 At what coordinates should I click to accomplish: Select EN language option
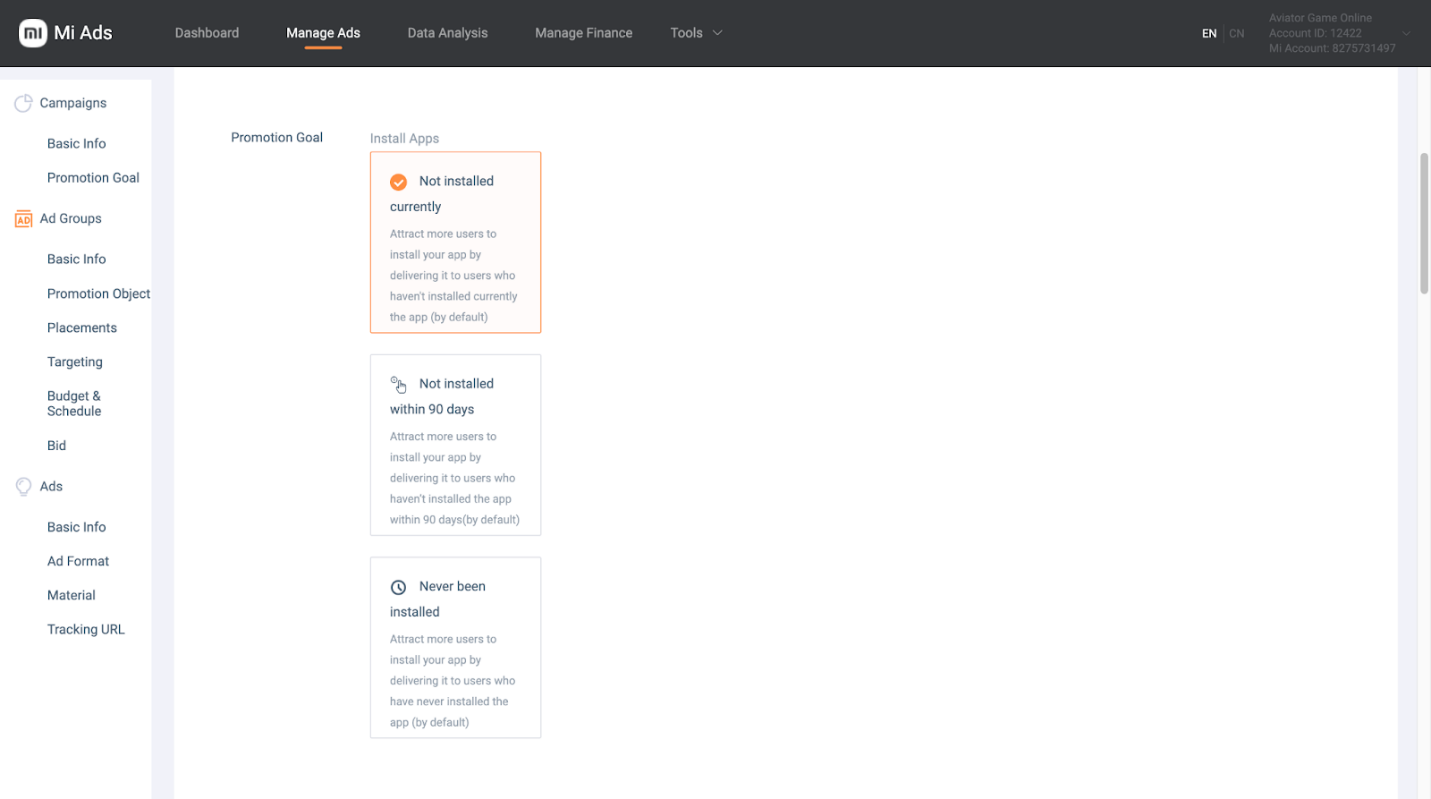1209,33
